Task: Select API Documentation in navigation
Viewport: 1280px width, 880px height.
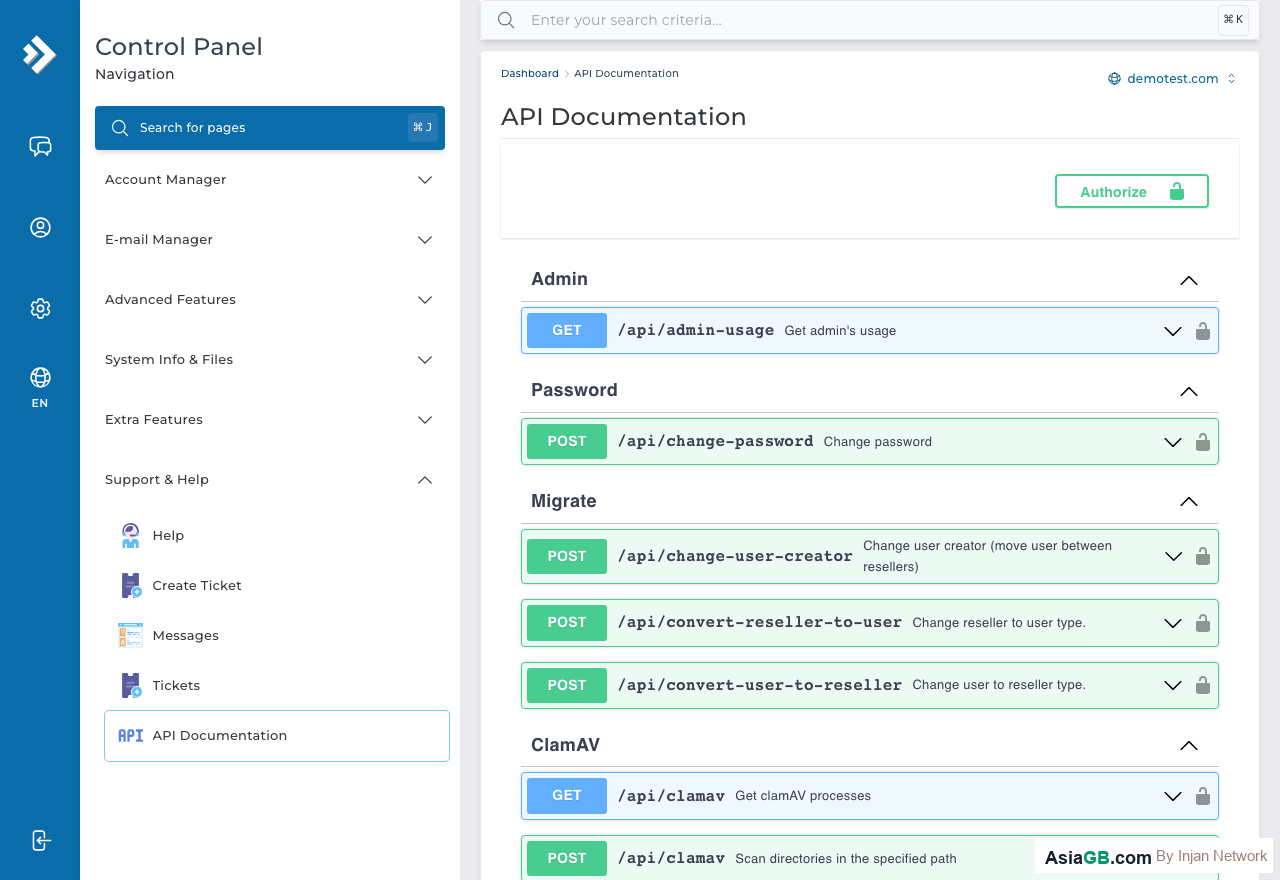Action: coord(277,736)
